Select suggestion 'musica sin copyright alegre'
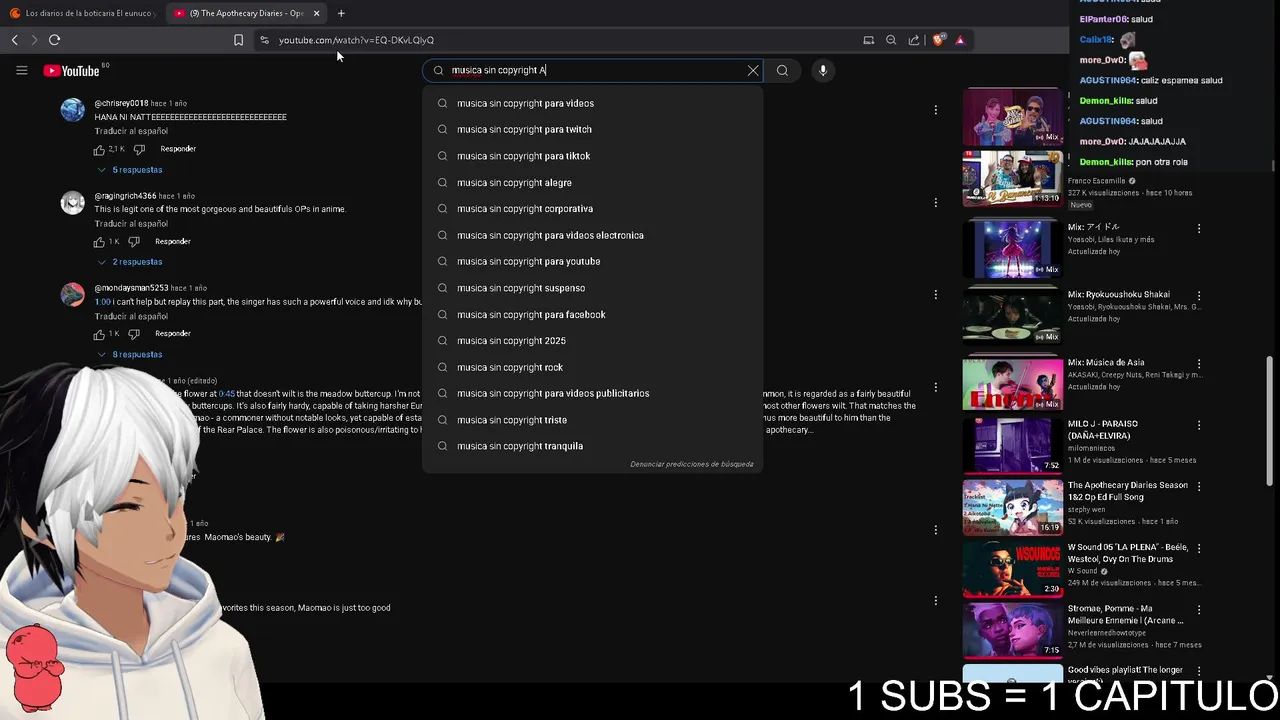Viewport: 1280px width, 720px height. click(x=592, y=182)
